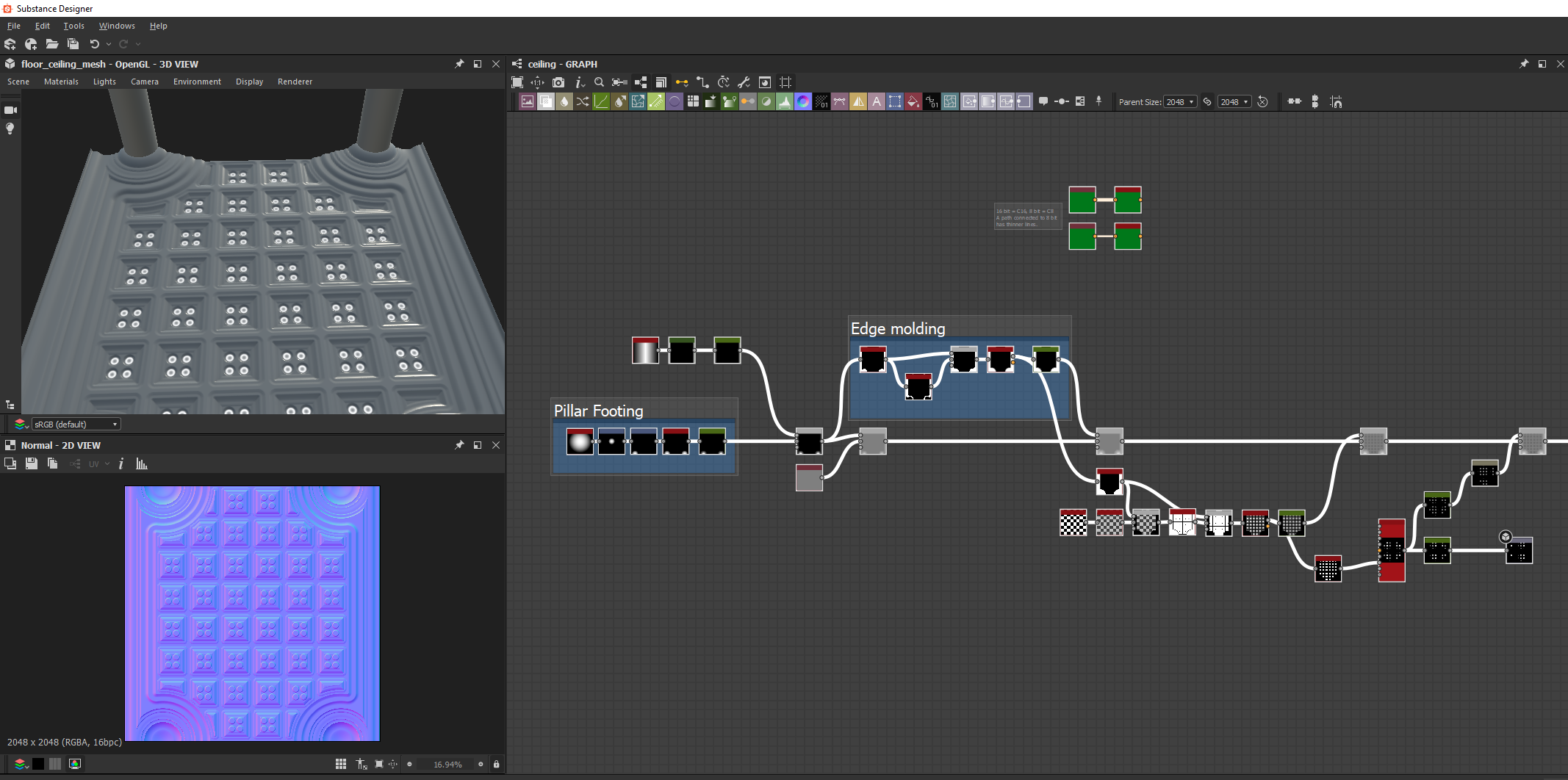Save the 2D view image as bitmap
This screenshot has height=780, width=1568.
pyautogui.click(x=32, y=464)
